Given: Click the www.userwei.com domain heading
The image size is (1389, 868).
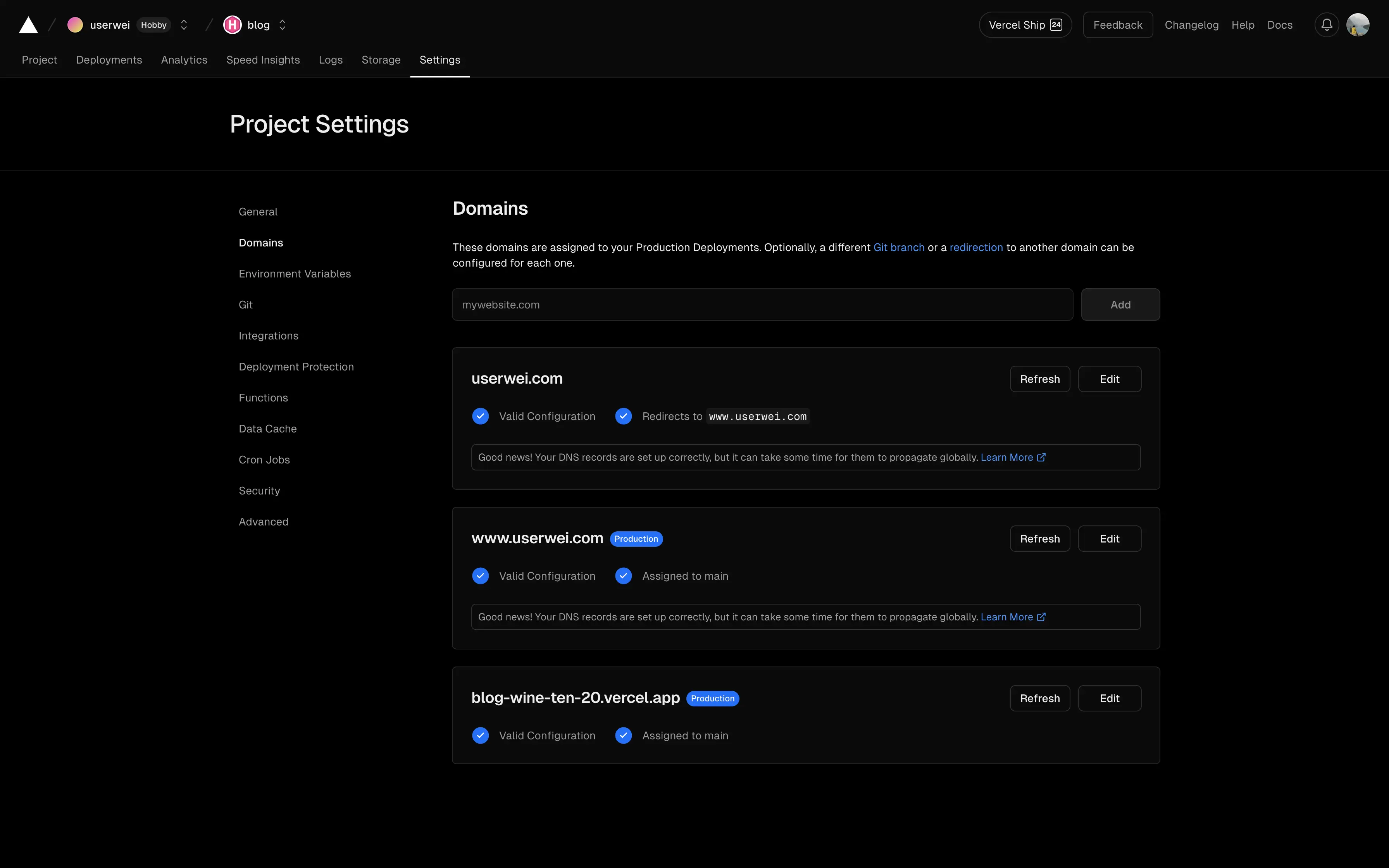Looking at the screenshot, I should [537, 538].
